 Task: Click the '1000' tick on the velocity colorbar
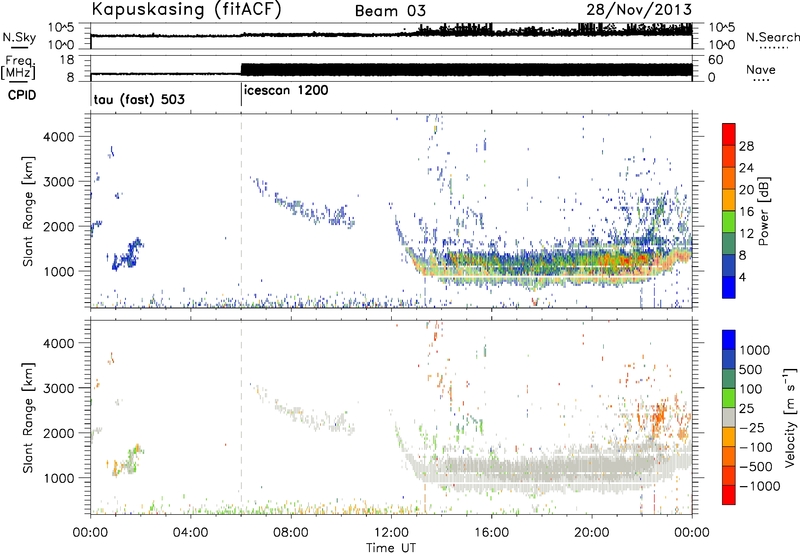[x=755, y=350]
